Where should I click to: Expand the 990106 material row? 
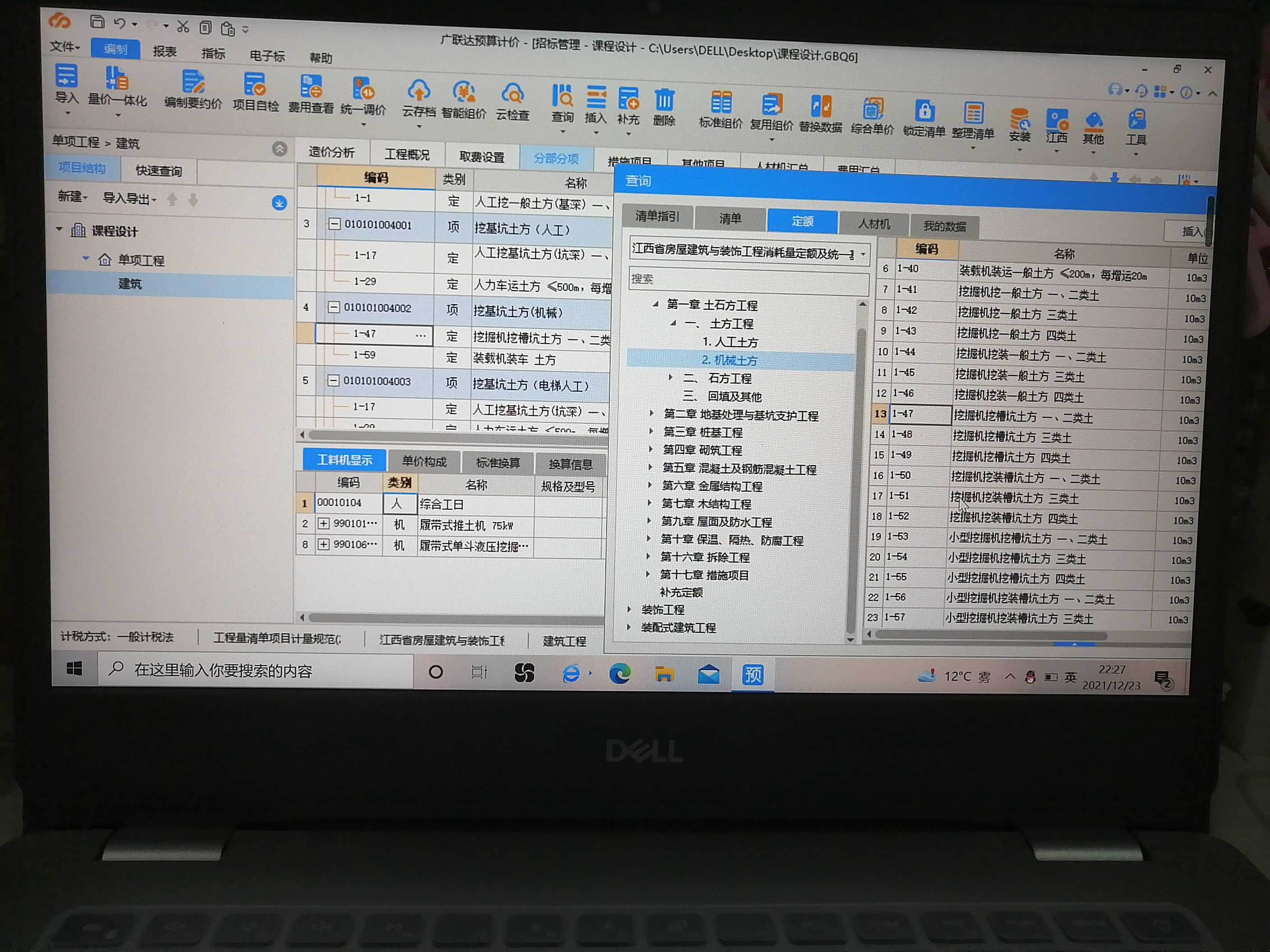coord(324,544)
